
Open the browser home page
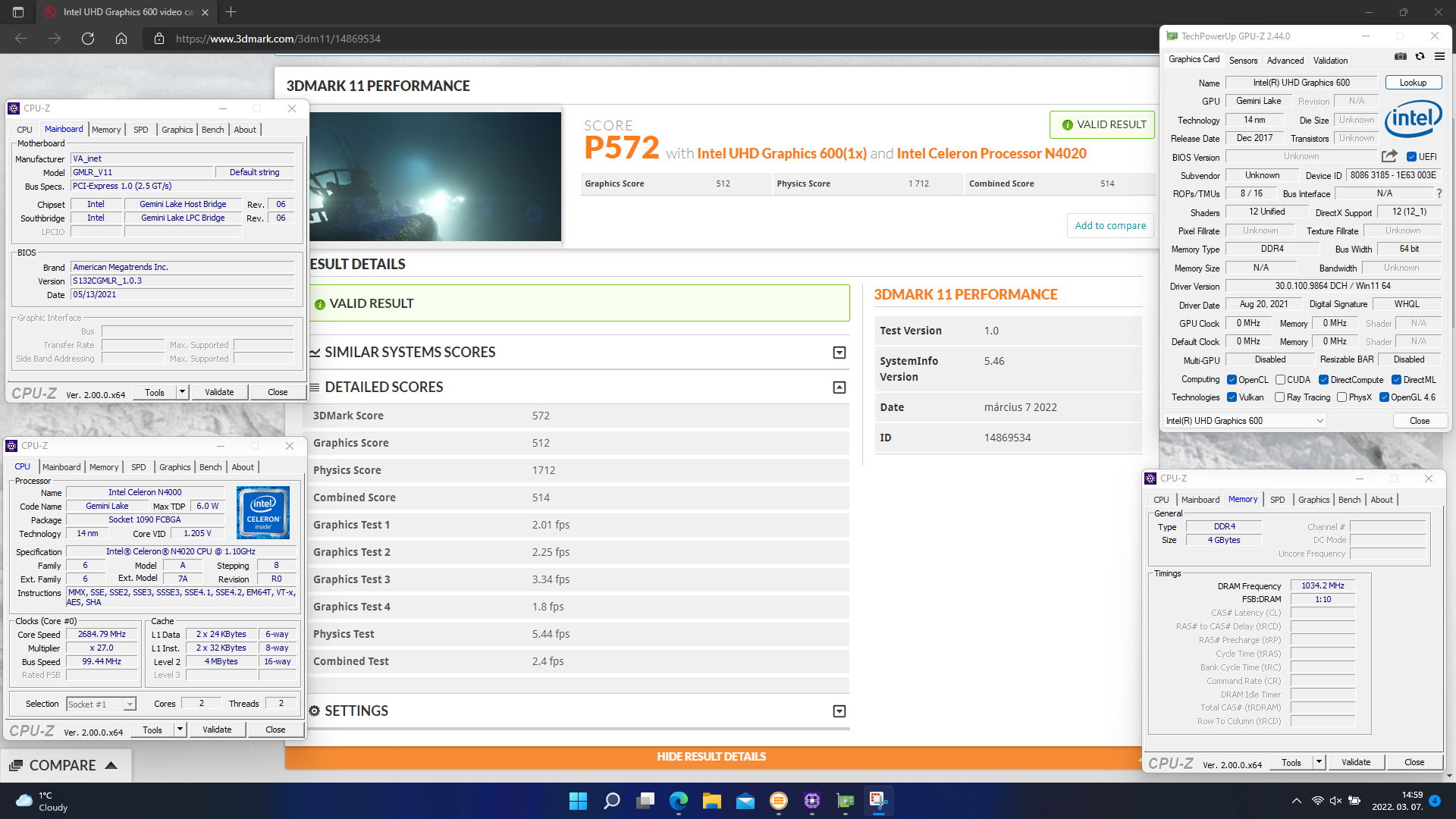point(121,39)
